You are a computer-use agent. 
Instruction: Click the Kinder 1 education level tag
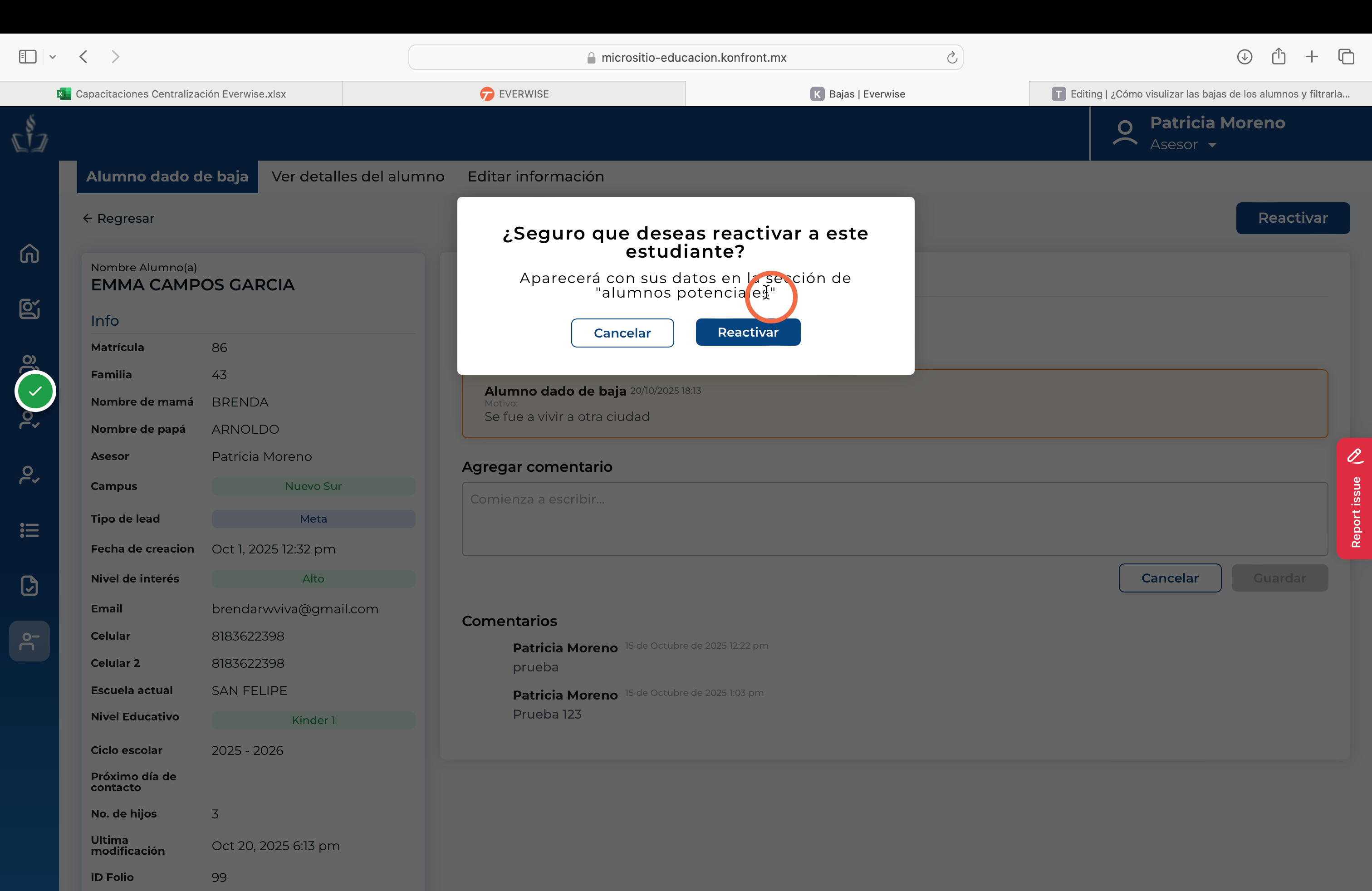tap(313, 720)
